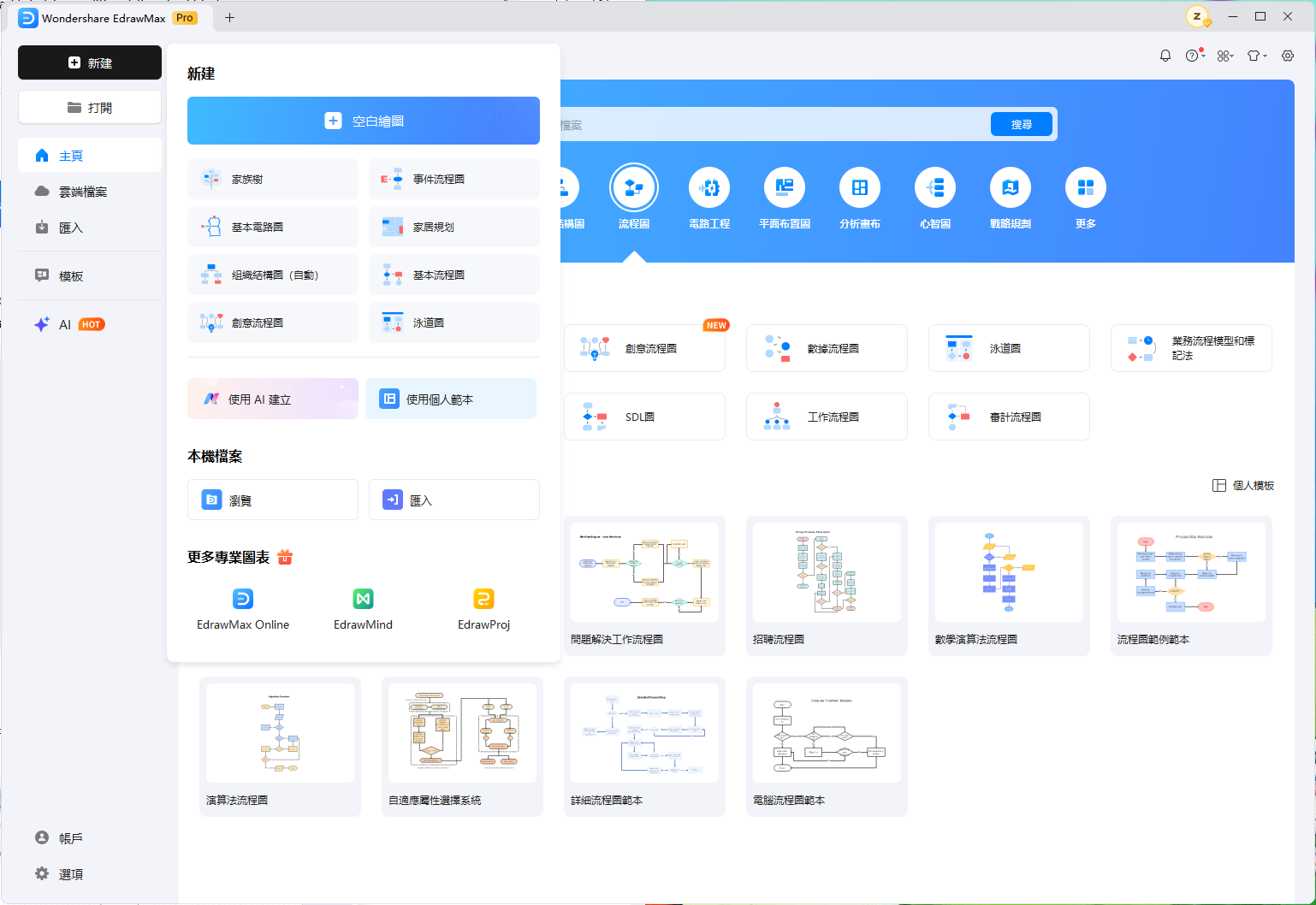Click 使用 AI 建立 button

(273, 399)
